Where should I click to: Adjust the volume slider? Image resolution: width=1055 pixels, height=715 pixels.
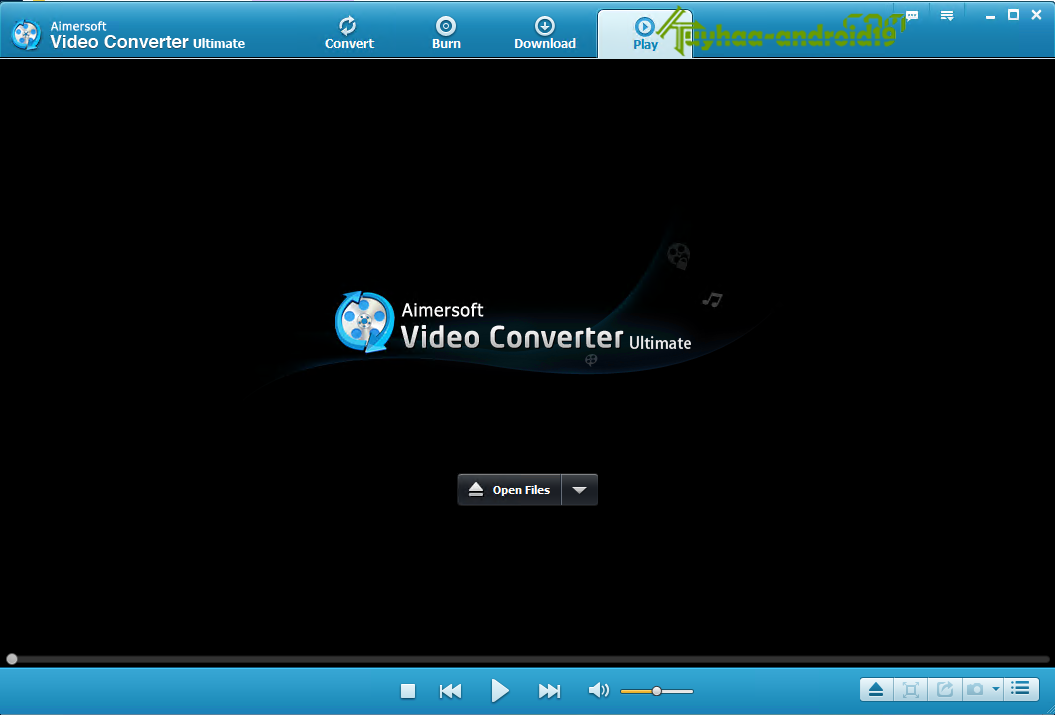[x=657, y=690]
